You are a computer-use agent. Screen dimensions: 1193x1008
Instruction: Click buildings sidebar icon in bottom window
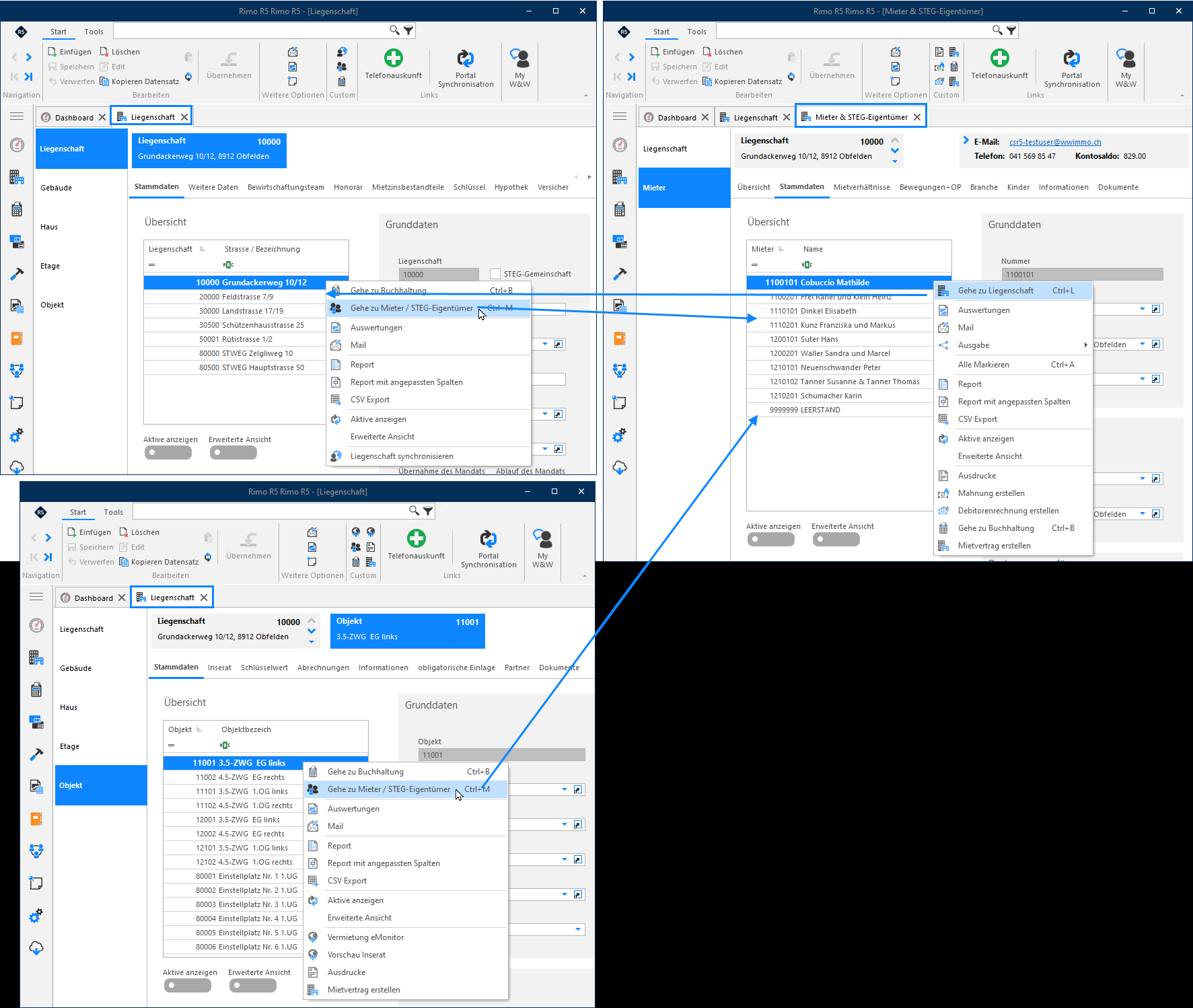(x=36, y=657)
